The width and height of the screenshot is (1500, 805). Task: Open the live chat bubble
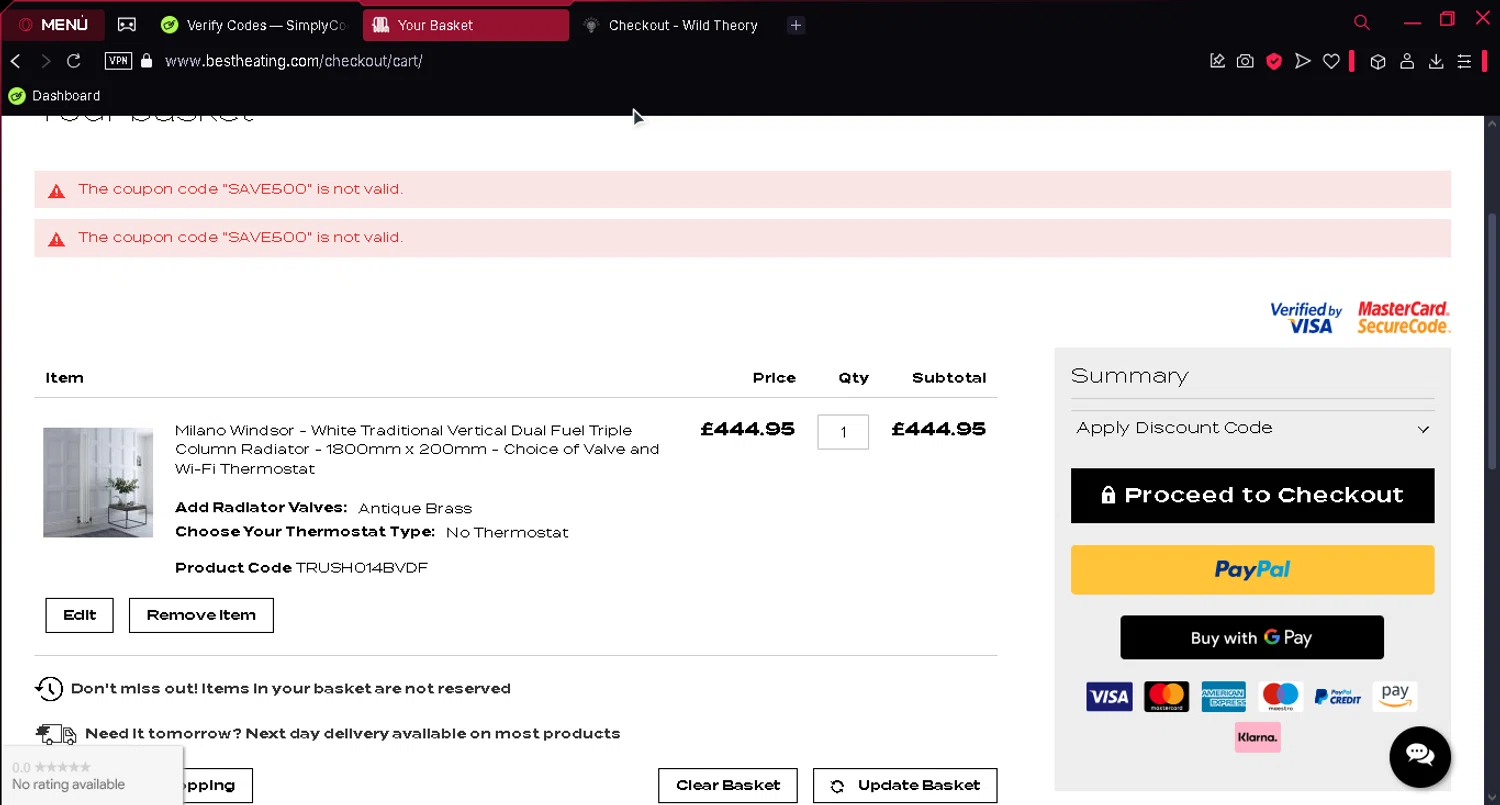[1420, 755]
